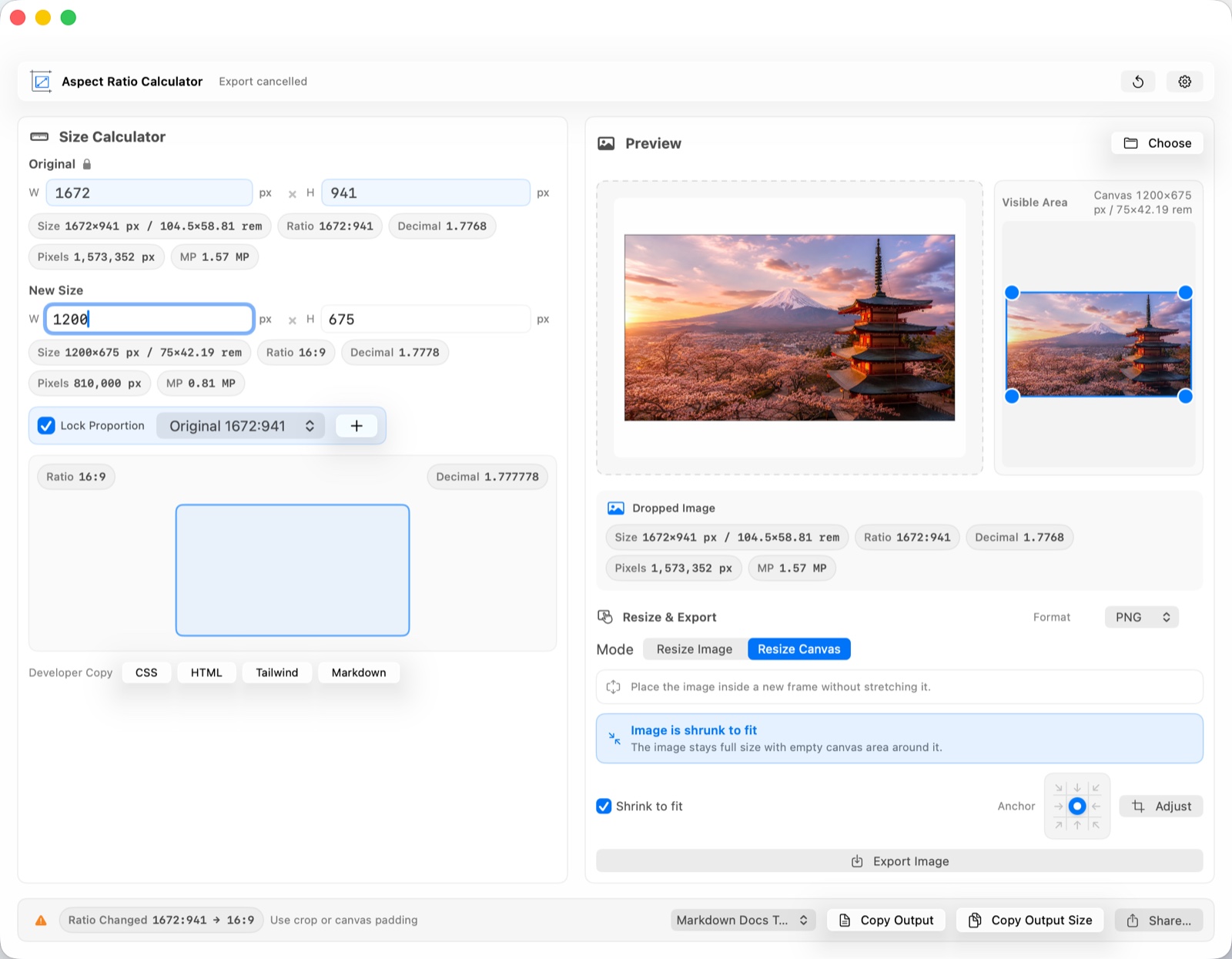This screenshot has height=959, width=1232.
Task: Switch mode to Resize Image
Action: (695, 649)
